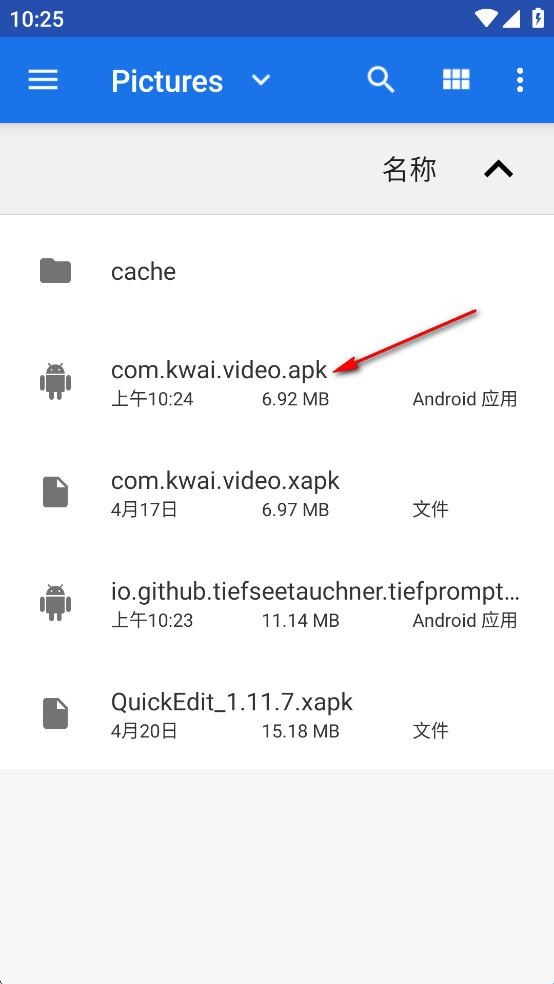Select the 名称 sort column header
554x984 pixels.
click(409, 169)
